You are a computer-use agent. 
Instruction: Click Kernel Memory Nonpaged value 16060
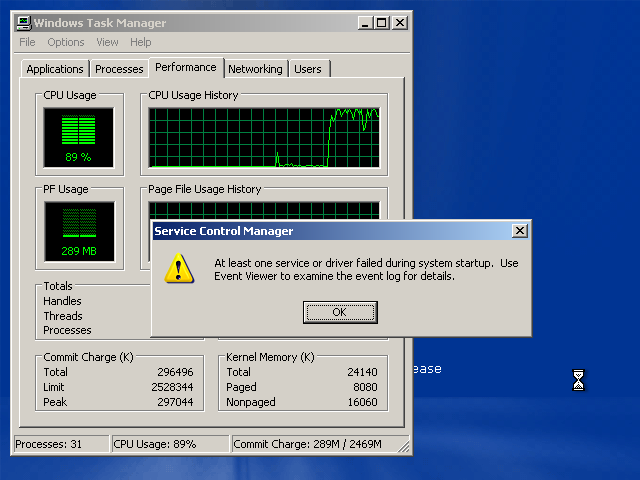point(362,402)
